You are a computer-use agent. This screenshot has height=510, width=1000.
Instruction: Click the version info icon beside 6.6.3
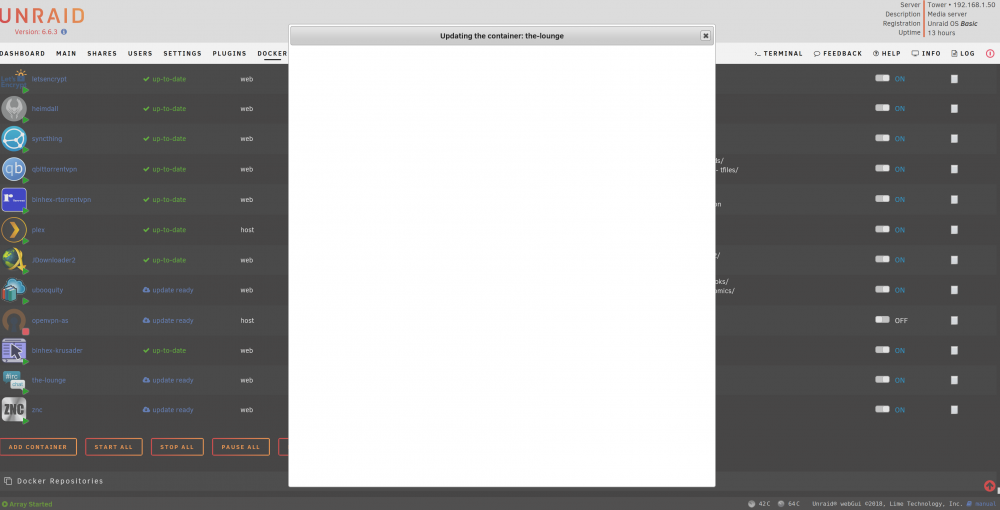point(64,32)
